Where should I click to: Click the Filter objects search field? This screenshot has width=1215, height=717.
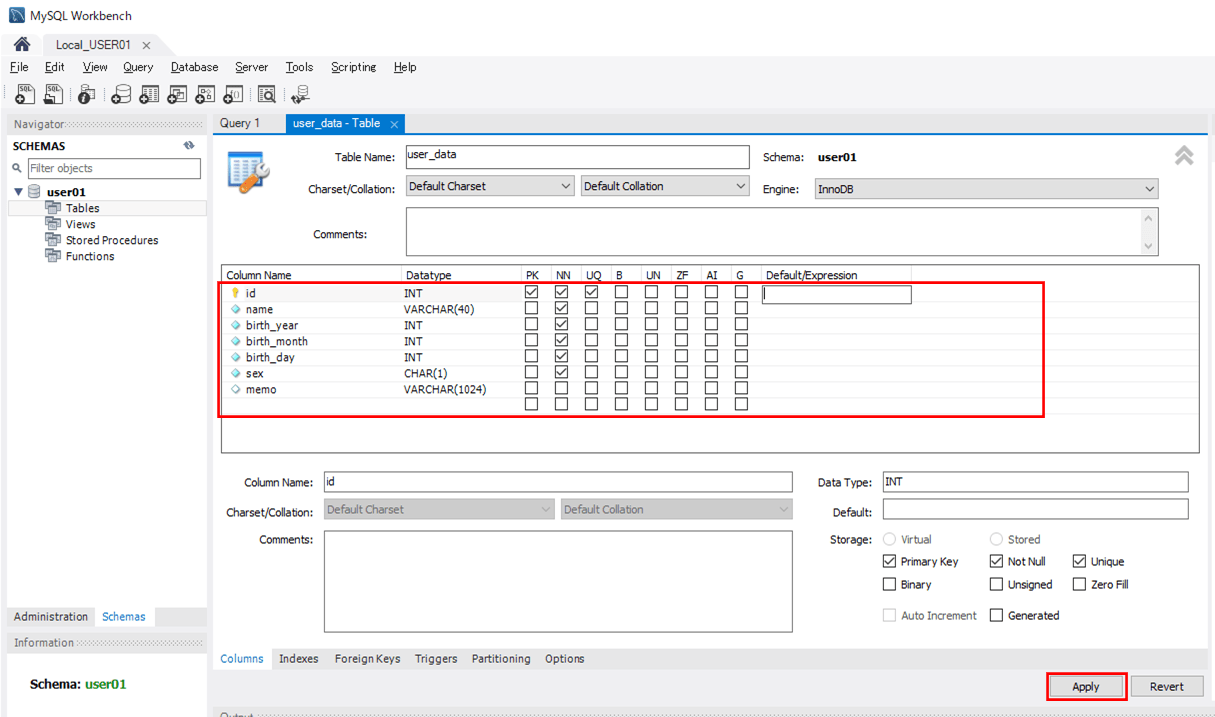point(113,168)
